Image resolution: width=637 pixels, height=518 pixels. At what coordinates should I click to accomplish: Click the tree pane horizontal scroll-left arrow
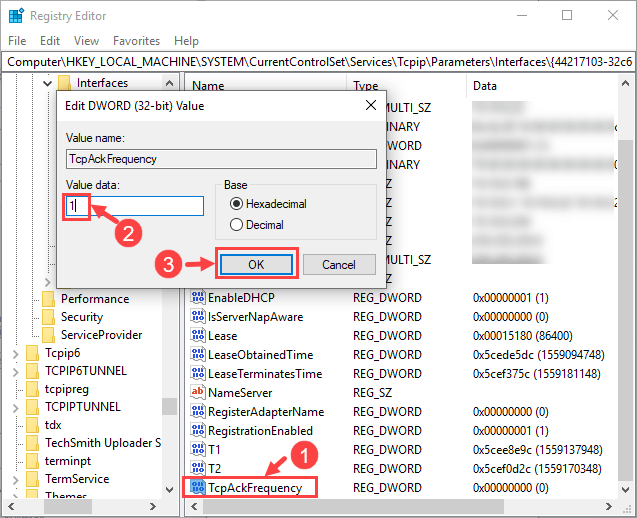[x=11, y=506]
